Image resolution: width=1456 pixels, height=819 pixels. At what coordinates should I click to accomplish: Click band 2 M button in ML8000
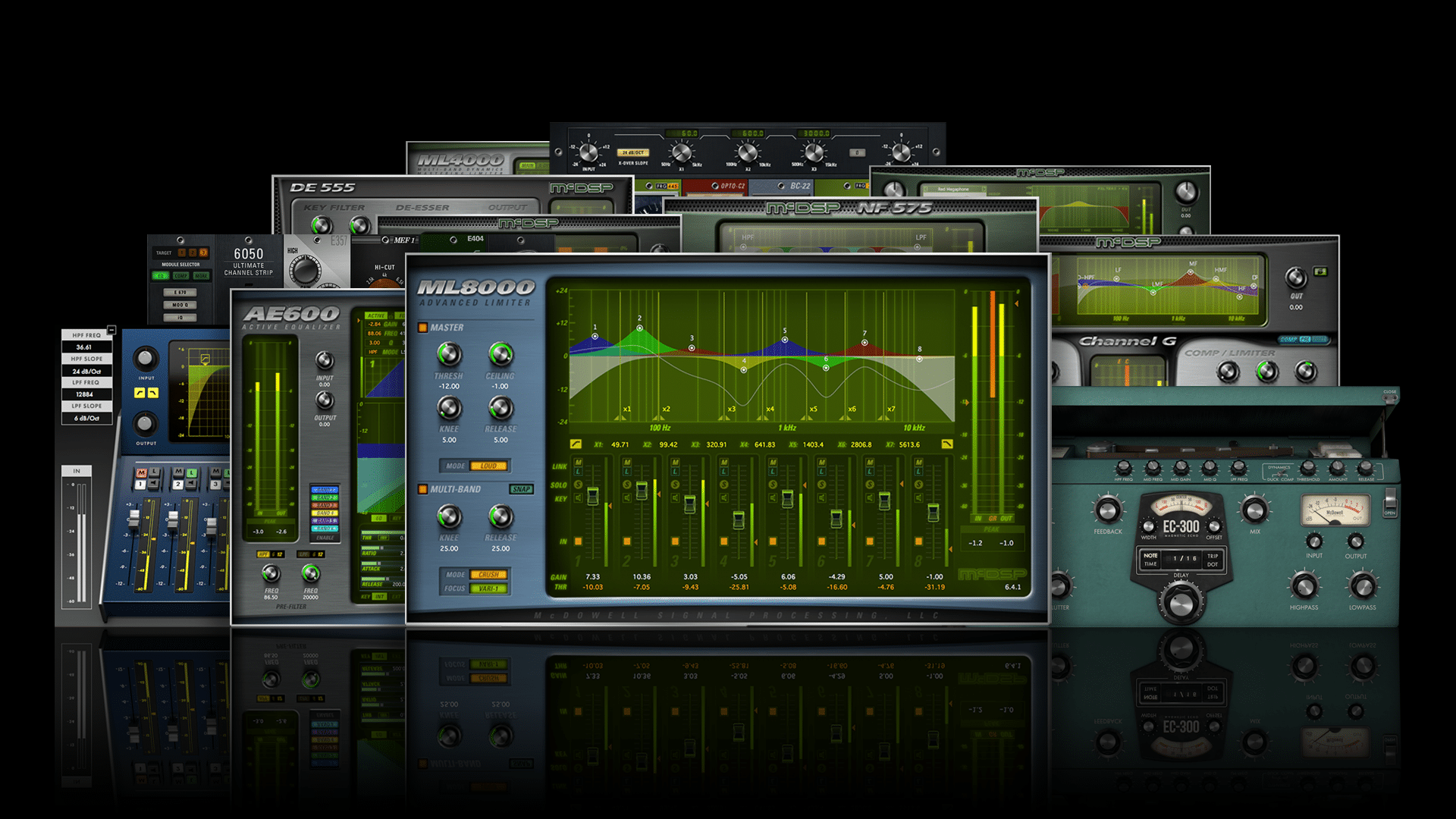[627, 462]
